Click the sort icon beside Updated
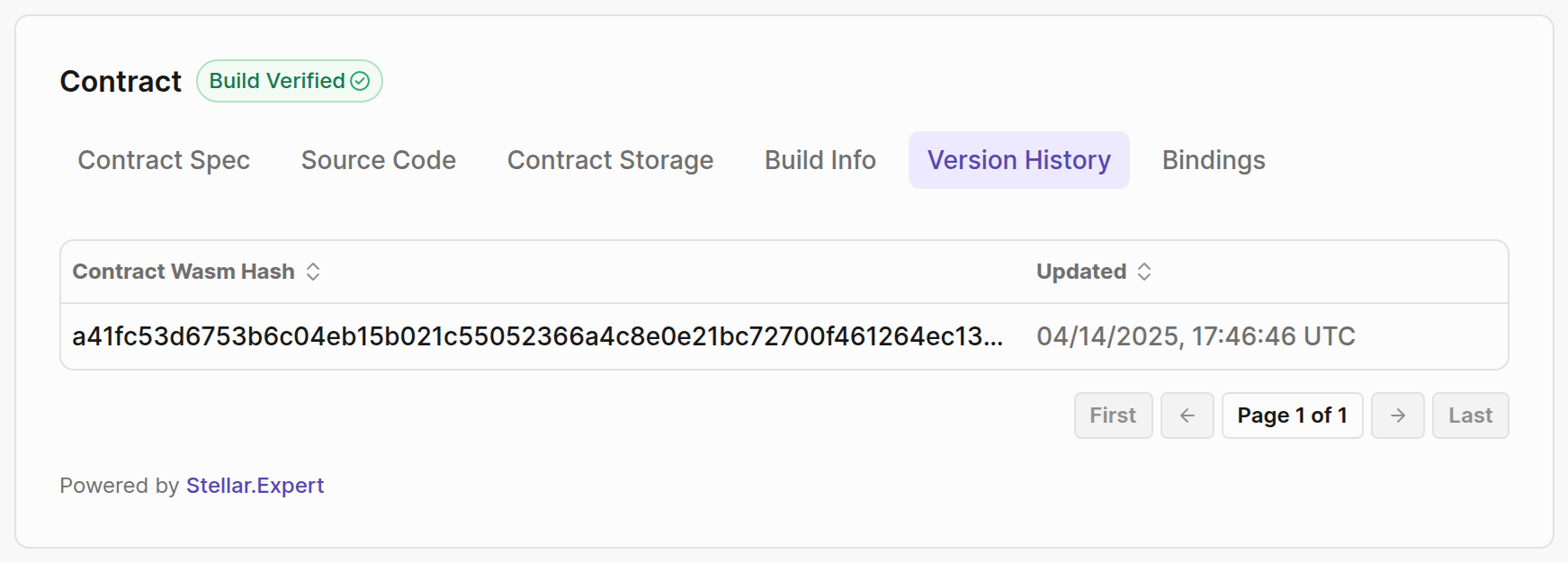This screenshot has width=1568, height=563. (x=1145, y=272)
